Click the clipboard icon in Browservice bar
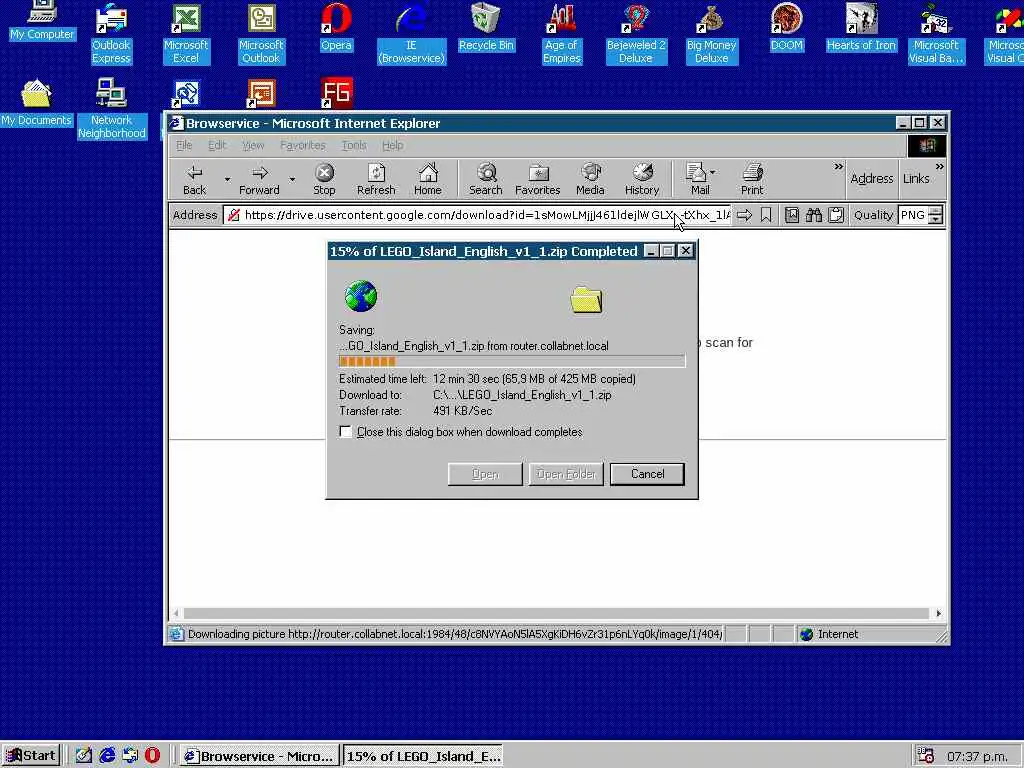Viewport: 1024px width, 768px height. 836,215
